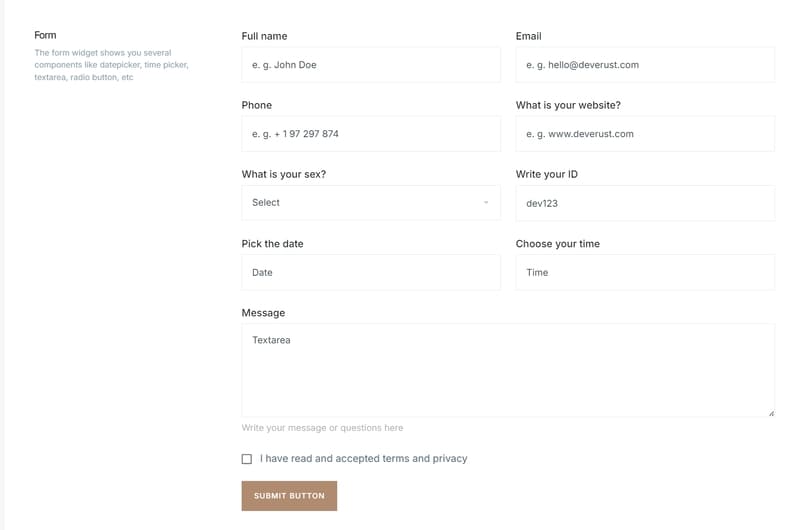Click the "I have read and accepted" label text

point(363,459)
